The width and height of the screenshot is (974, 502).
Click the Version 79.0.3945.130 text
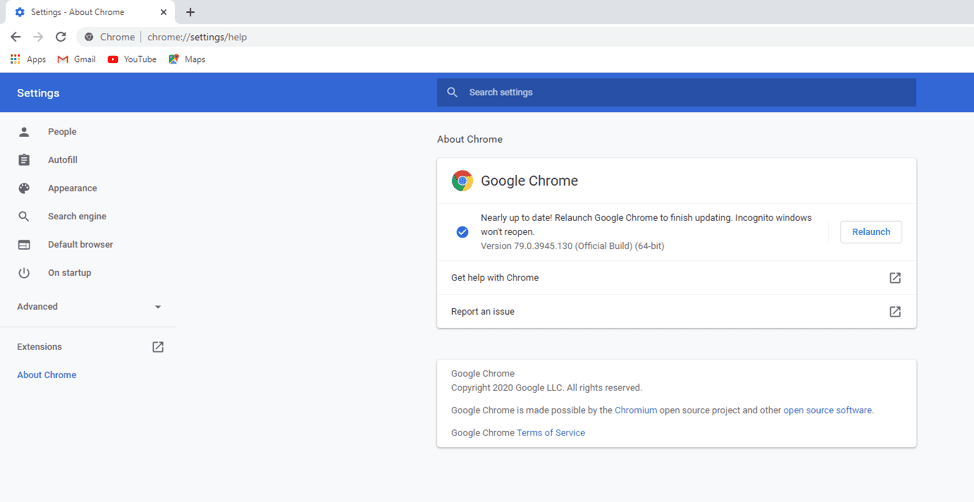point(573,246)
